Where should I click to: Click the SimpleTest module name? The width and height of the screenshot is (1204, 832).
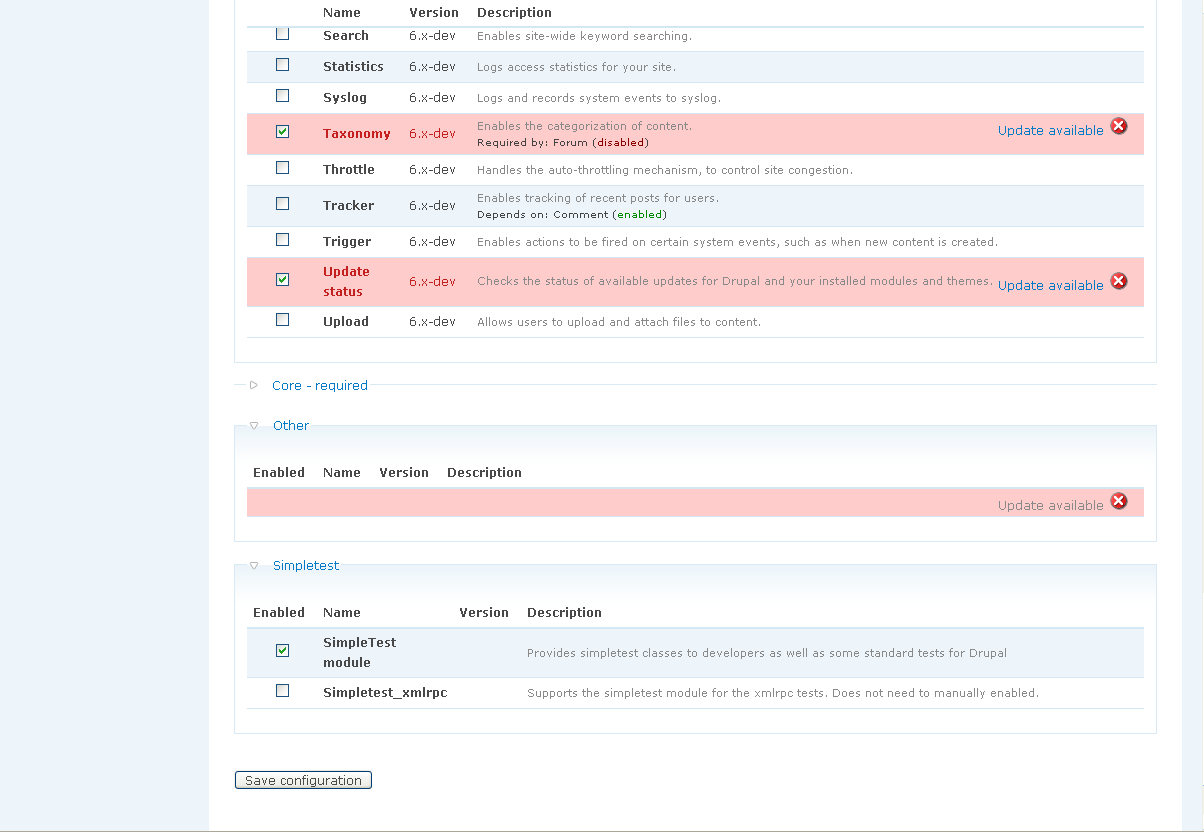(360, 653)
